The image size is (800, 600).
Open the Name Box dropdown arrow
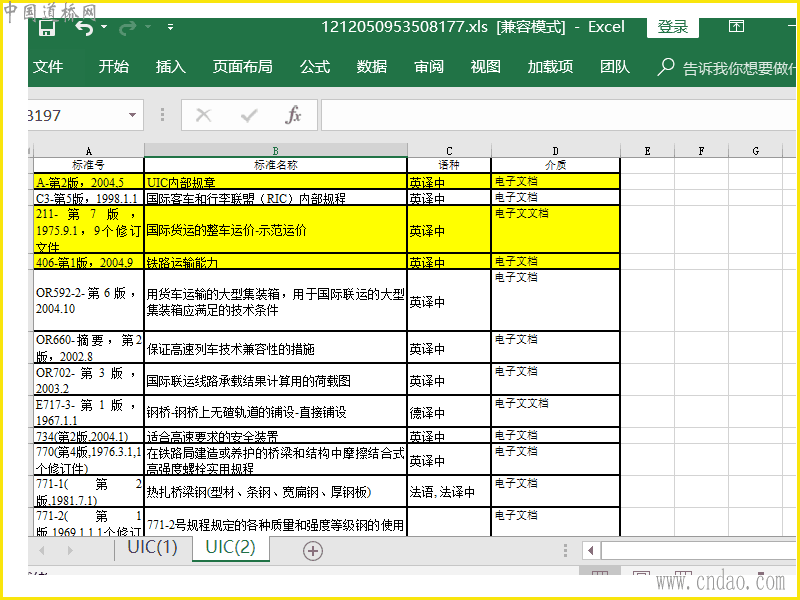[133, 115]
